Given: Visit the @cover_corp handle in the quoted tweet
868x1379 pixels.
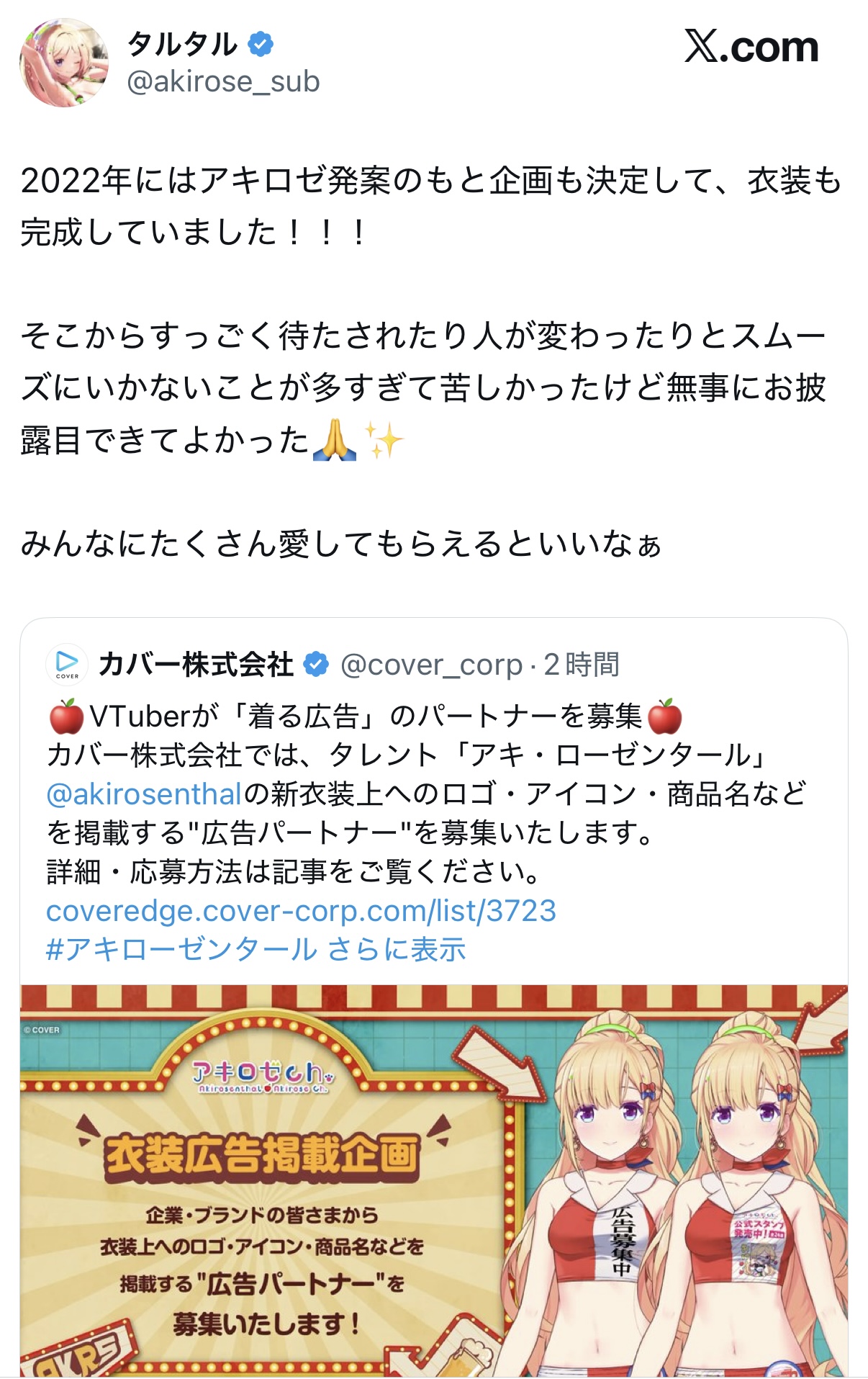Looking at the screenshot, I should point(431,665).
